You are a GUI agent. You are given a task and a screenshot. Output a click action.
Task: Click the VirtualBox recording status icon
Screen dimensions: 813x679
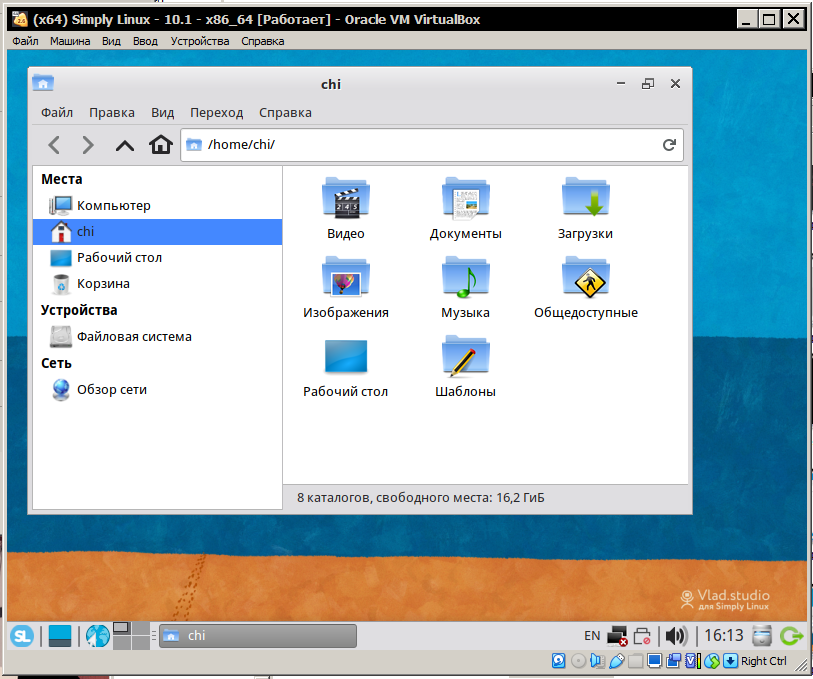point(674,661)
